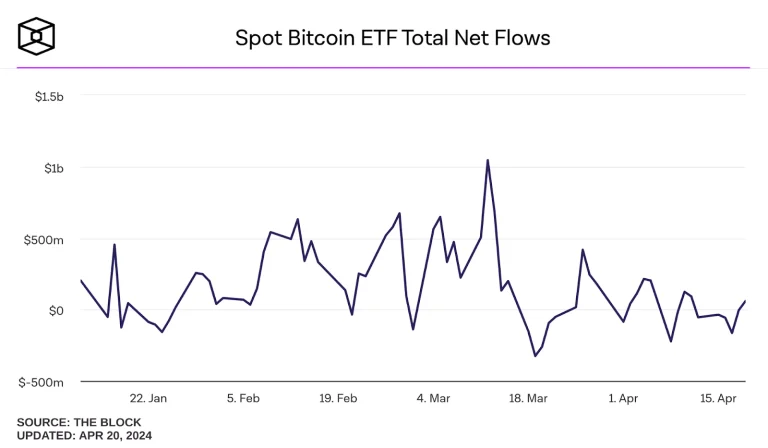Click The Block cube logo
768x448 pixels.
click(x=37, y=36)
